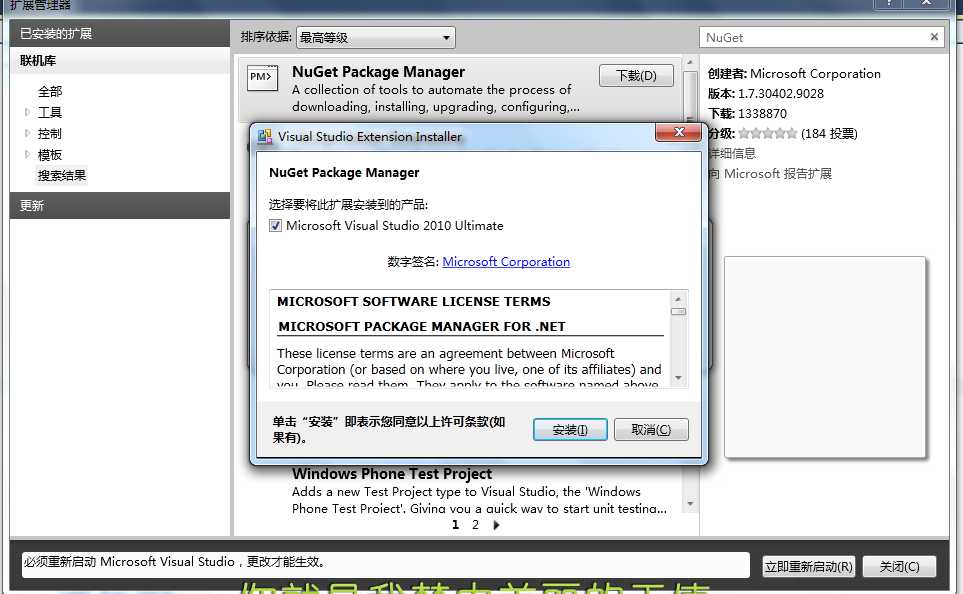
Task: Click MICROSOFT SOFTWARE LICENSE TERMS heading
Action: click(x=413, y=302)
